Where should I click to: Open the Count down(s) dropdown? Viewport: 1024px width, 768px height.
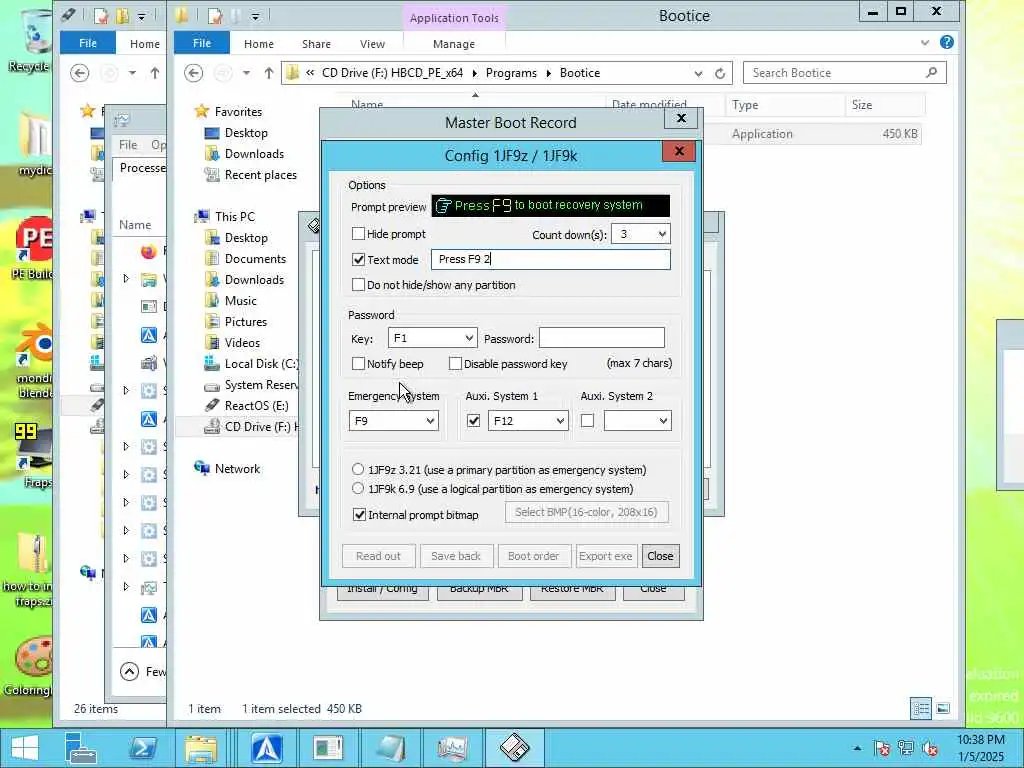[662, 234]
